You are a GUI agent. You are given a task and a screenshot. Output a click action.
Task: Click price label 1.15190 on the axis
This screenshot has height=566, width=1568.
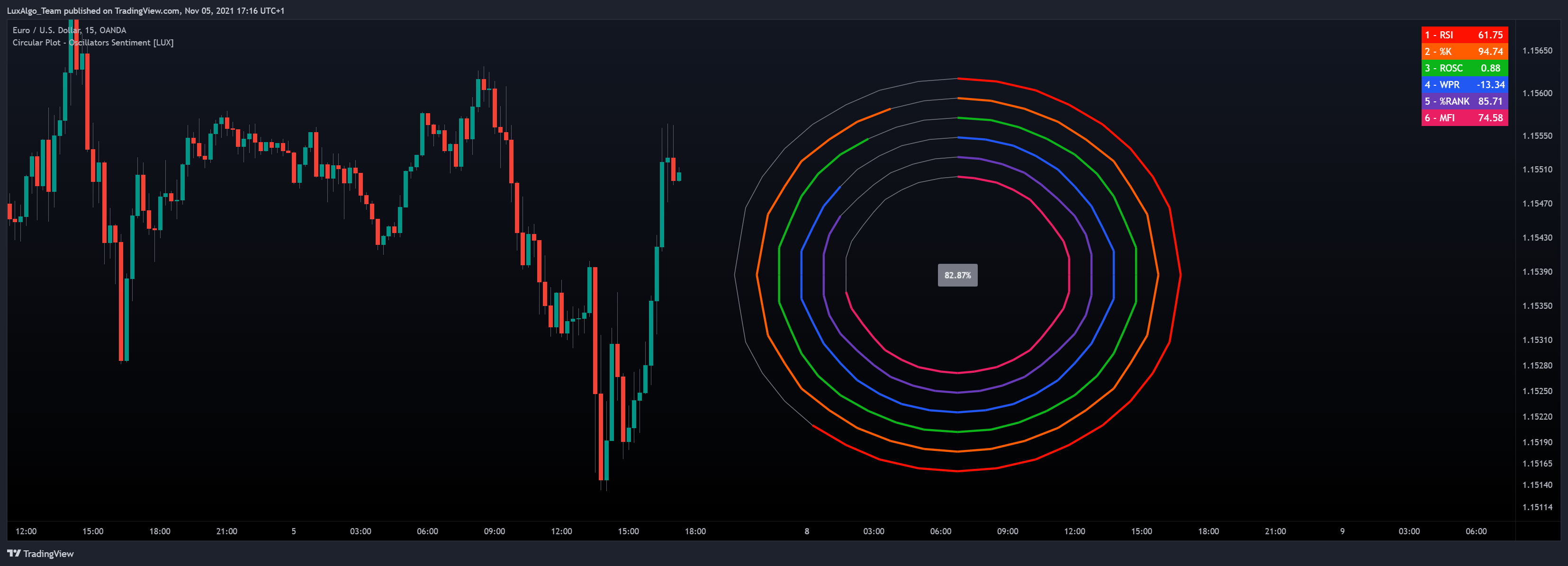pyautogui.click(x=1537, y=442)
